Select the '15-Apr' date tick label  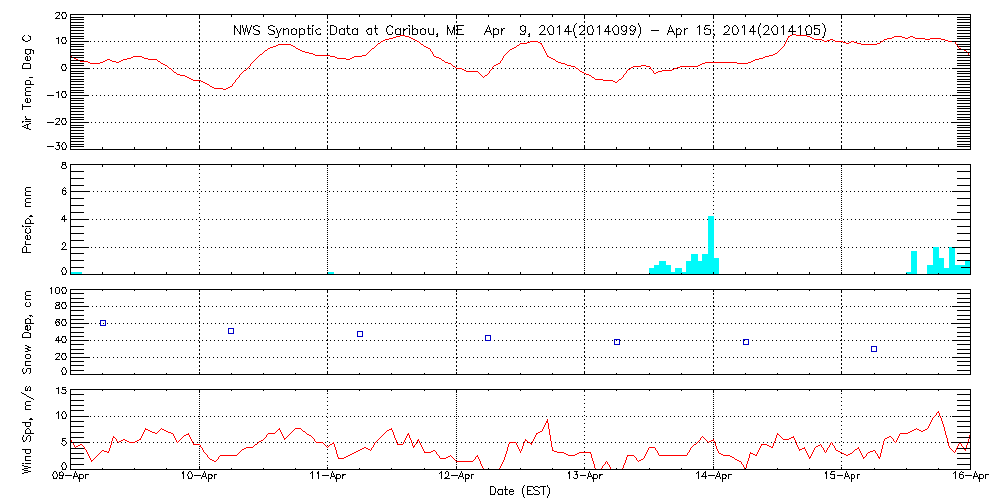click(x=842, y=478)
